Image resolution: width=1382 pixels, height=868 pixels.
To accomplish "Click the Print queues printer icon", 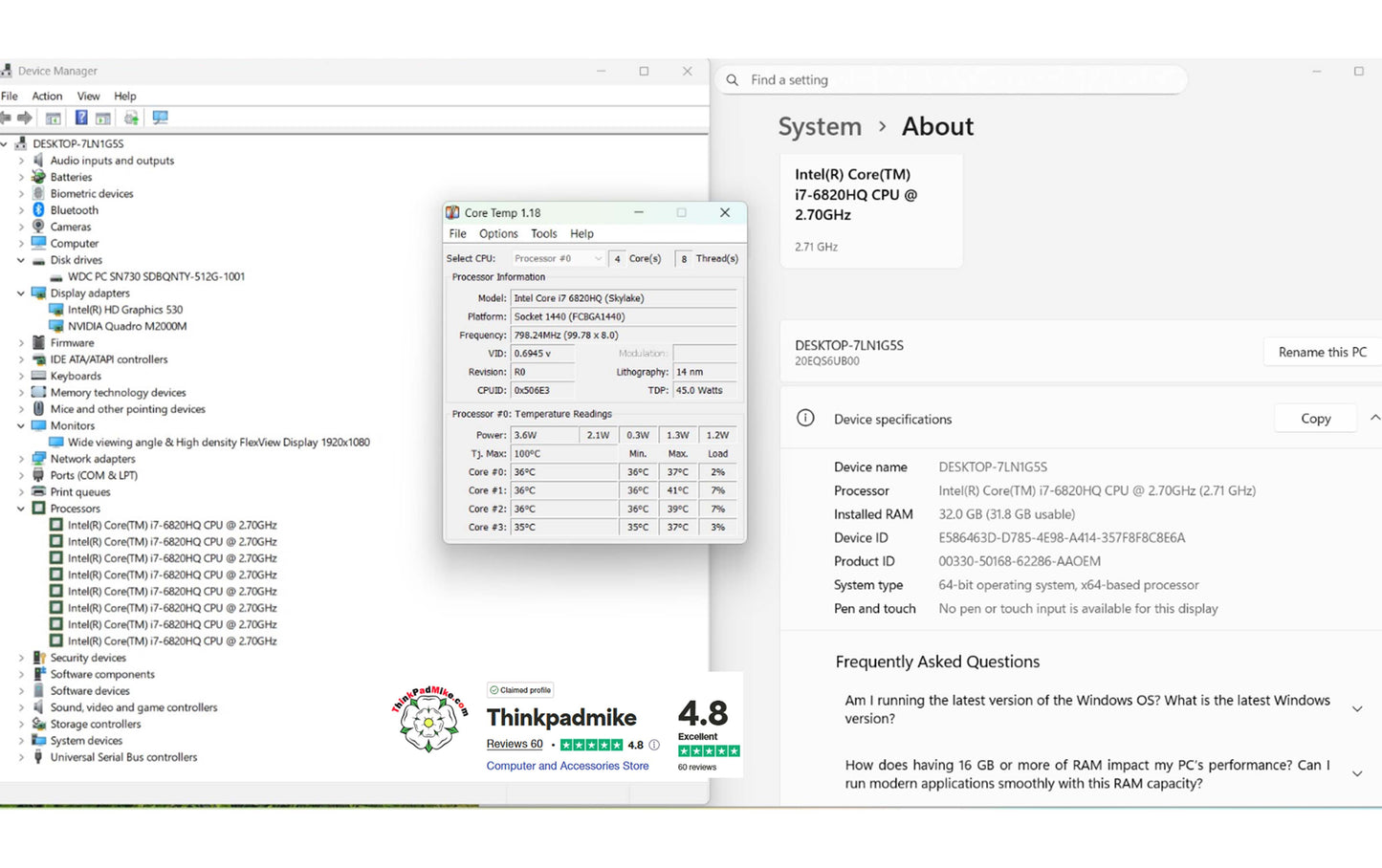I will click(38, 491).
